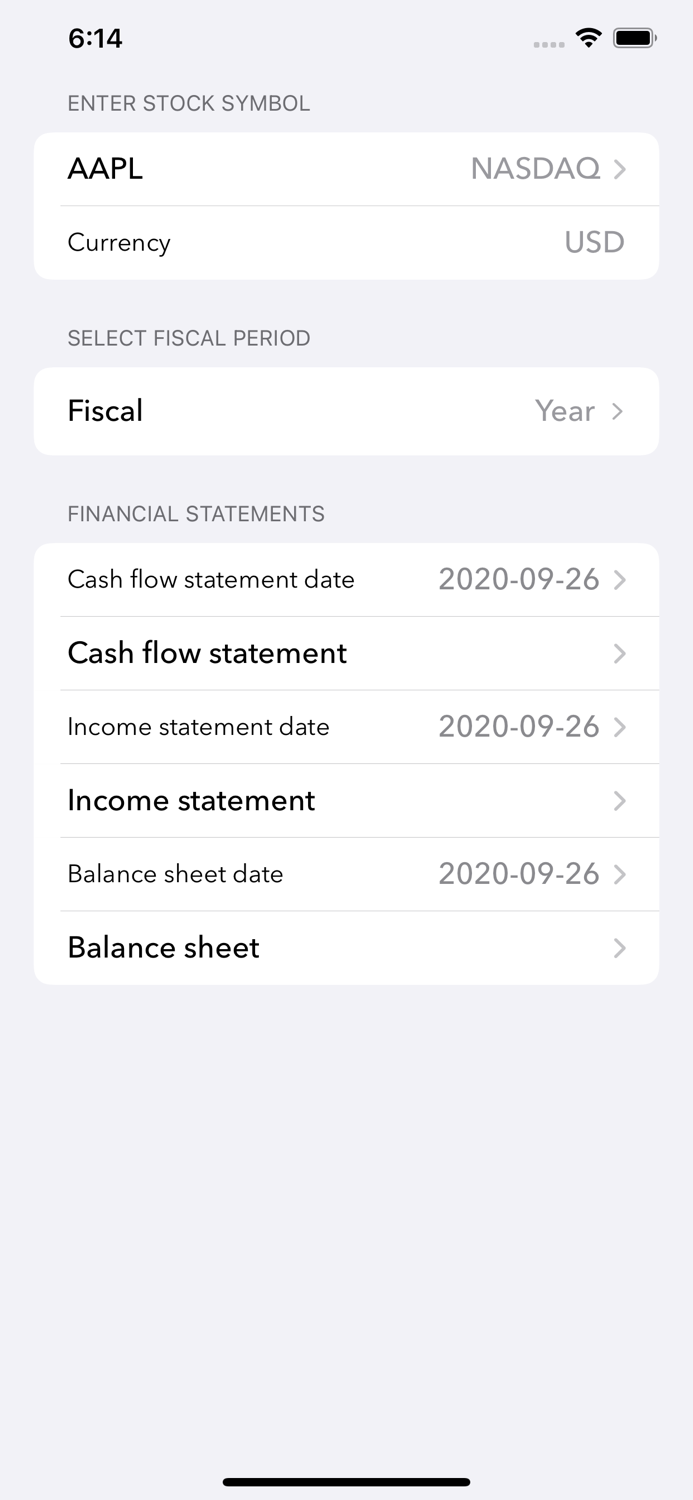Tap the battery indicator icon
The width and height of the screenshot is (693, 1500).
[x=635, y=37]
